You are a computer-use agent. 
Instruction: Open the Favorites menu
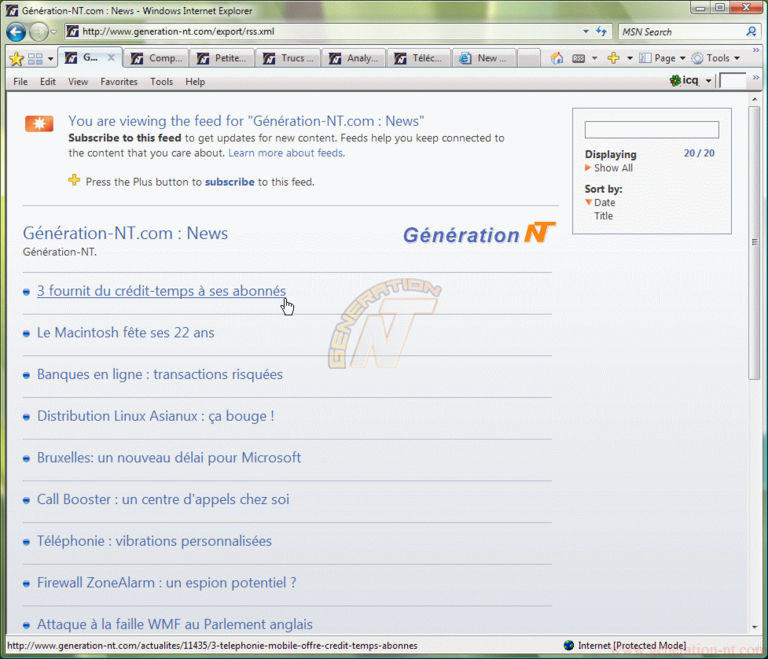[x=119, y=82]
